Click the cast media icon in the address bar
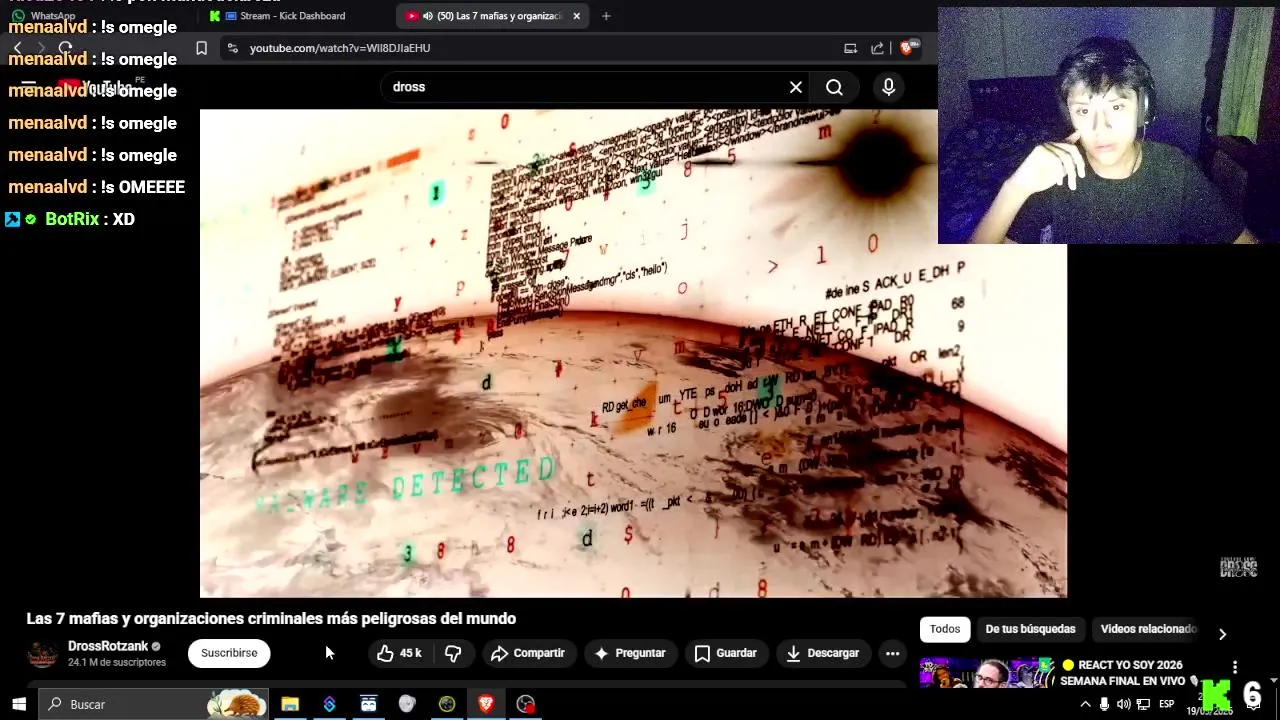Image resolution: width=1280 pixels, height=720 pixels. (x=850, y=48)
